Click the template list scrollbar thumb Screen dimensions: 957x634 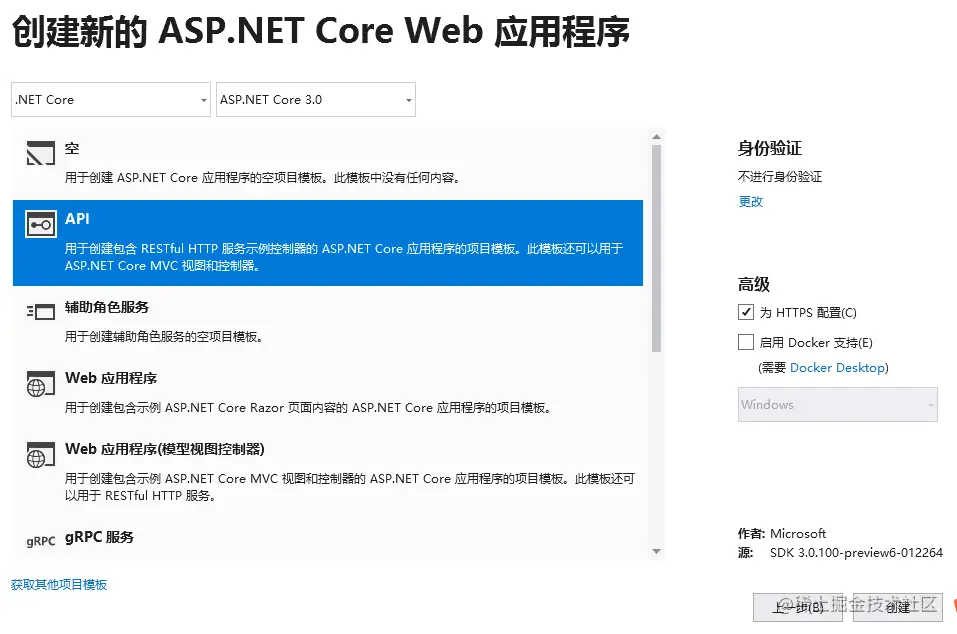point(656,248)
